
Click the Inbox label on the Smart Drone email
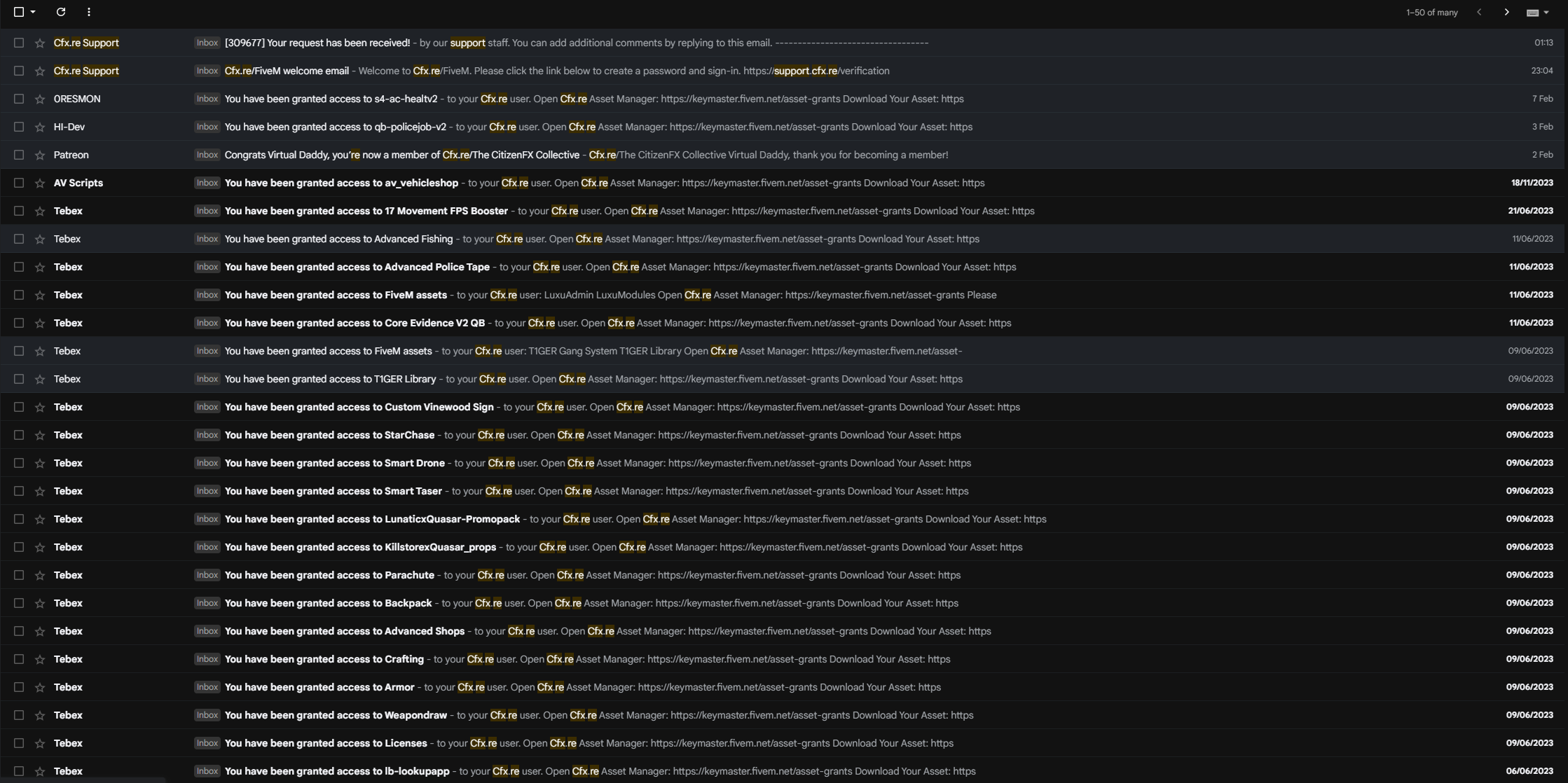(x=207, y=463)
